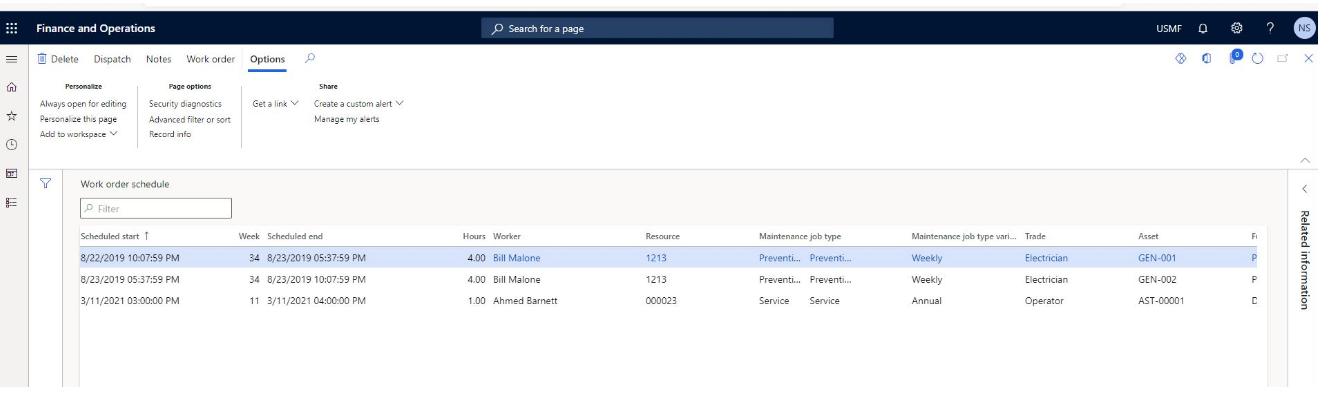Show the grid filter funnel pane

tap(45, 183)
